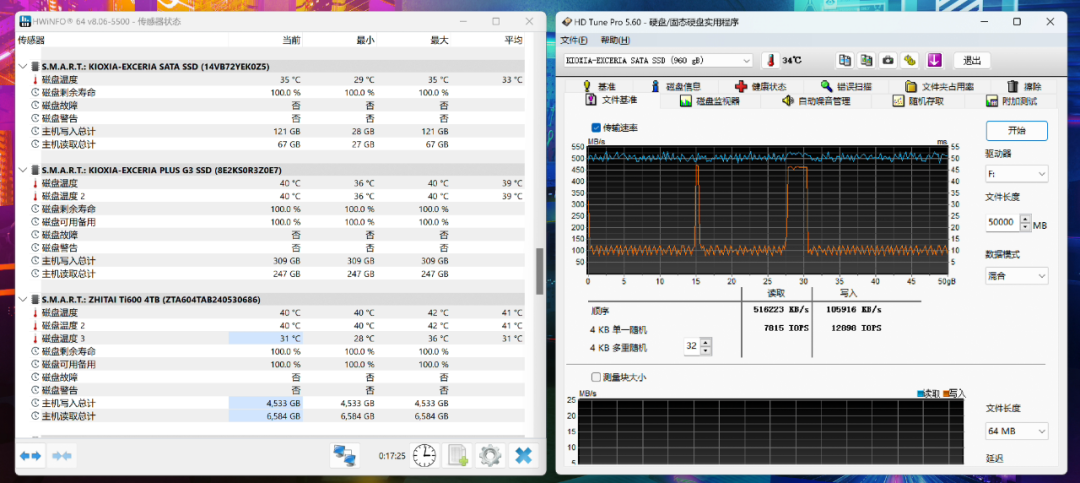This screenshot has width=1080, height=483.
Task: Increase the 4 KB multi-random queue depth stepper
Action: tap(705, 342)
